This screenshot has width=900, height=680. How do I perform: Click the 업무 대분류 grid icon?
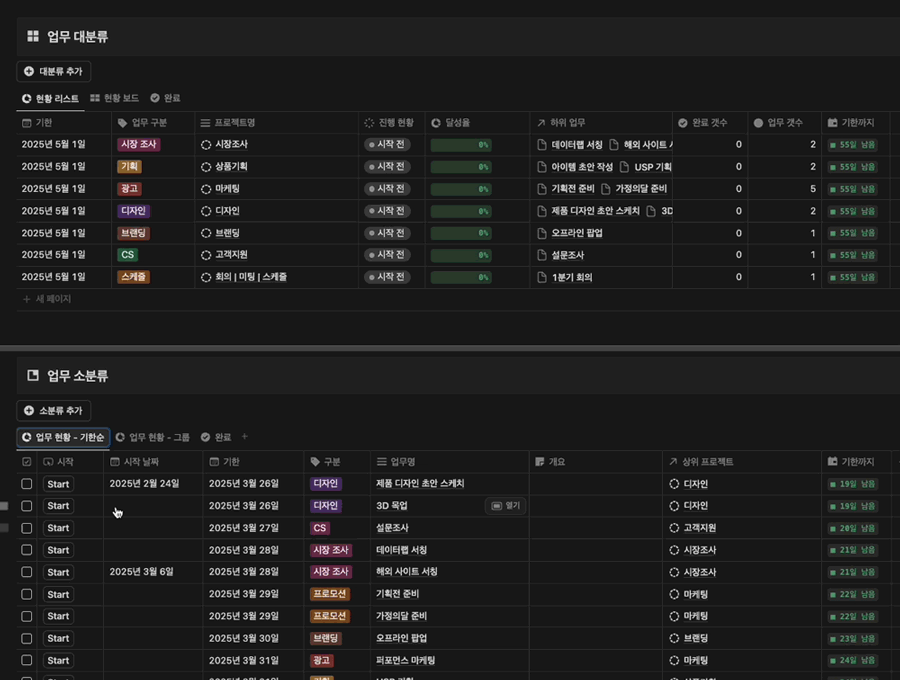[33, 37]
